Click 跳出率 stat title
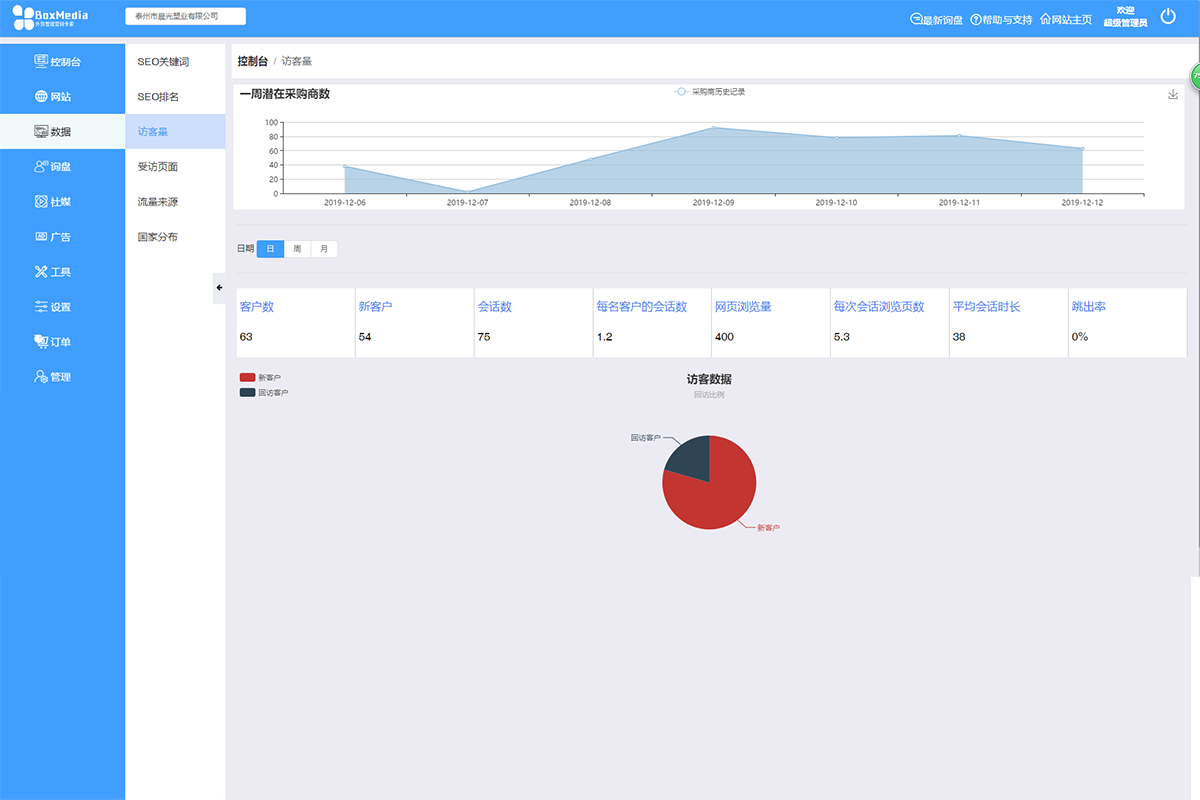Screen dimensions: 1200x800 1088,307
